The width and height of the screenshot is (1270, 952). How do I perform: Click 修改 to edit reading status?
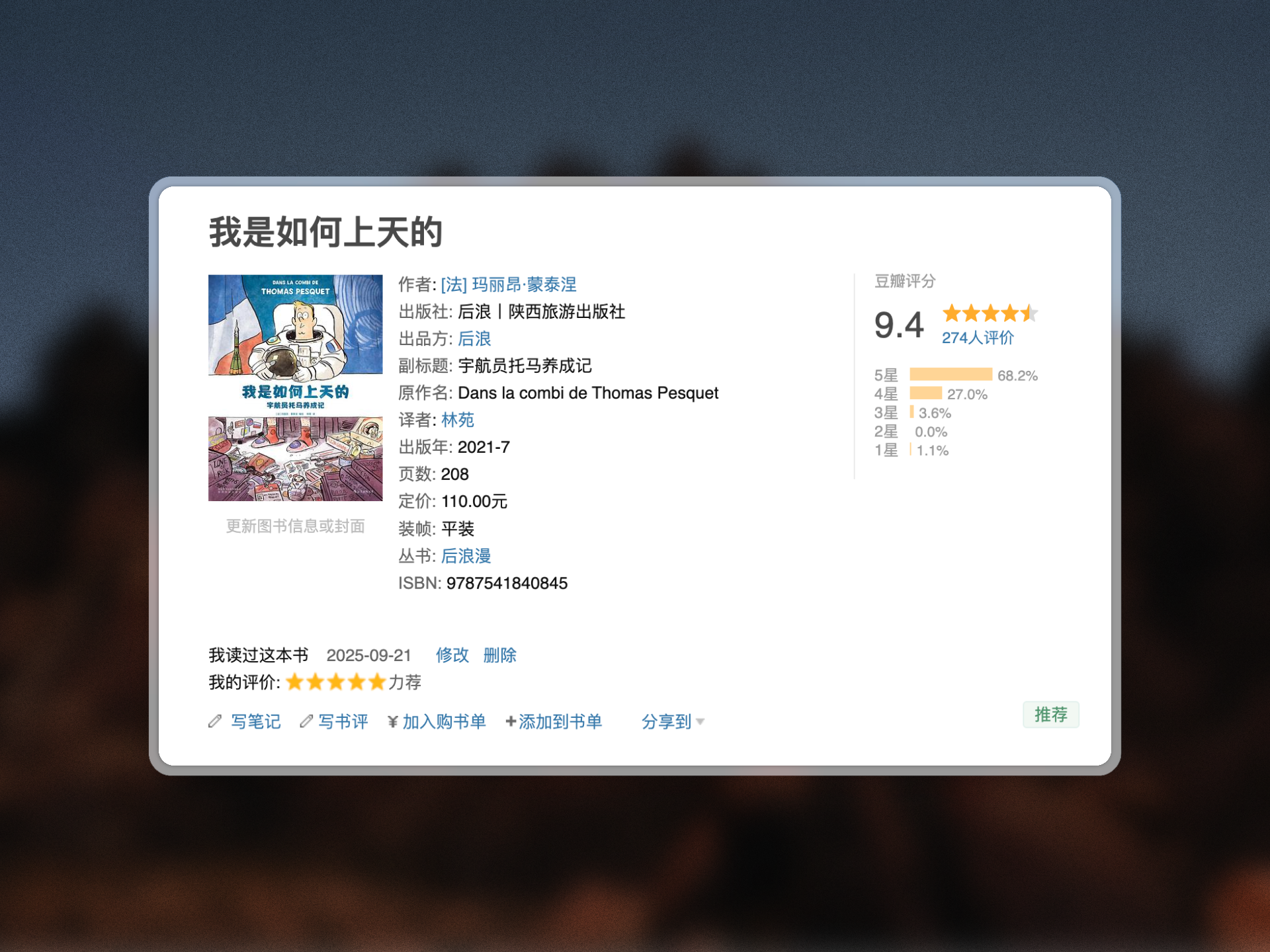coord(452,655)
